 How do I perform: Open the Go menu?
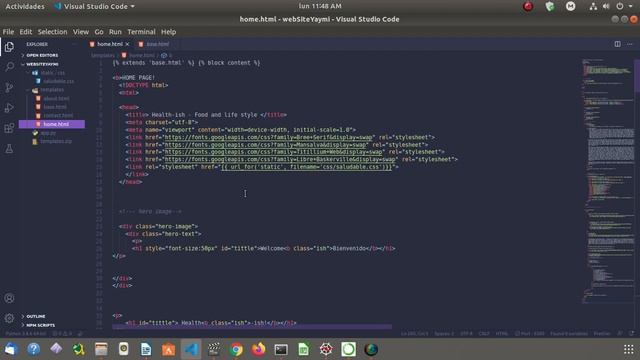tap(99, 32)
